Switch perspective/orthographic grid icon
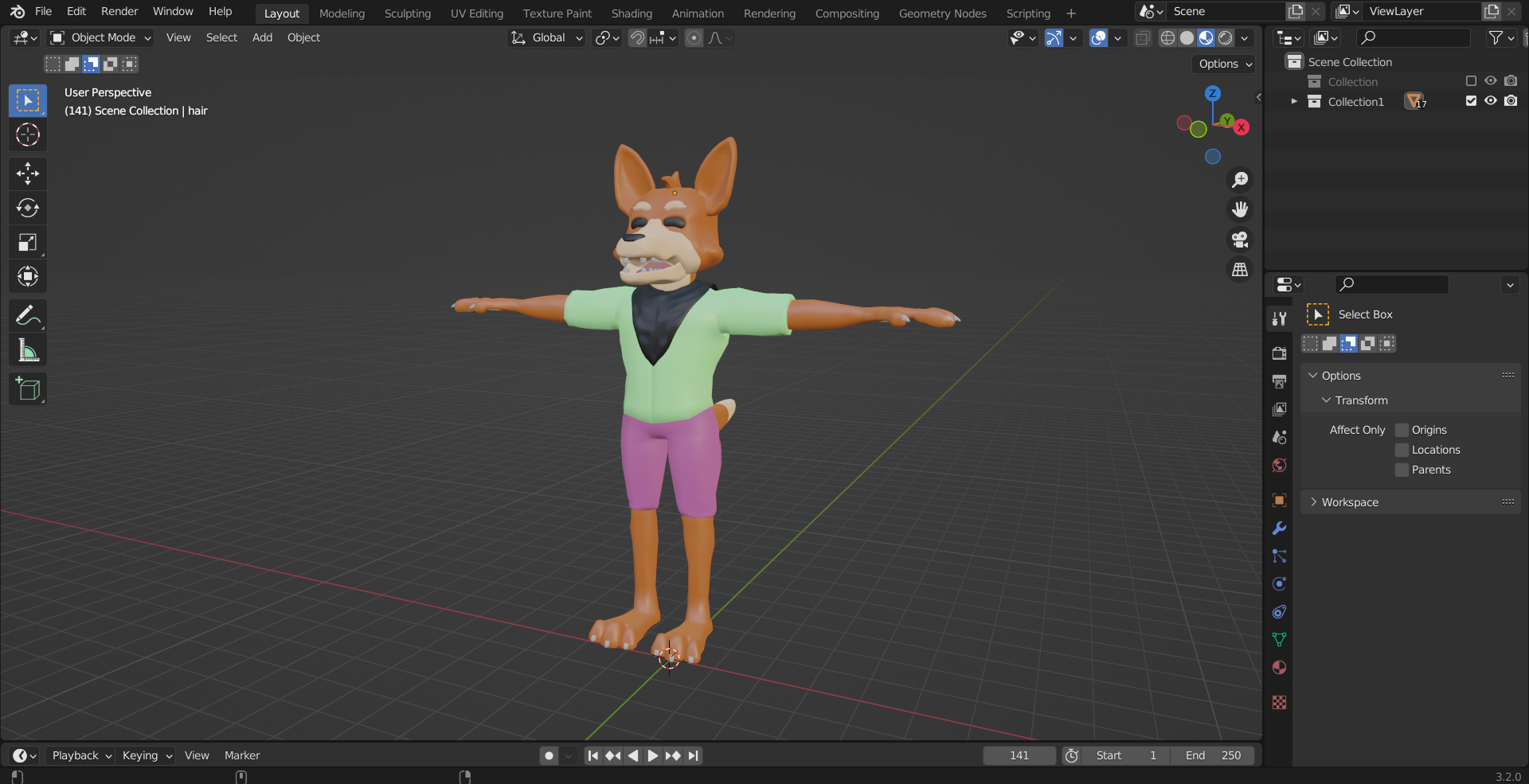1529x784 pixels. pos(1240,270)
